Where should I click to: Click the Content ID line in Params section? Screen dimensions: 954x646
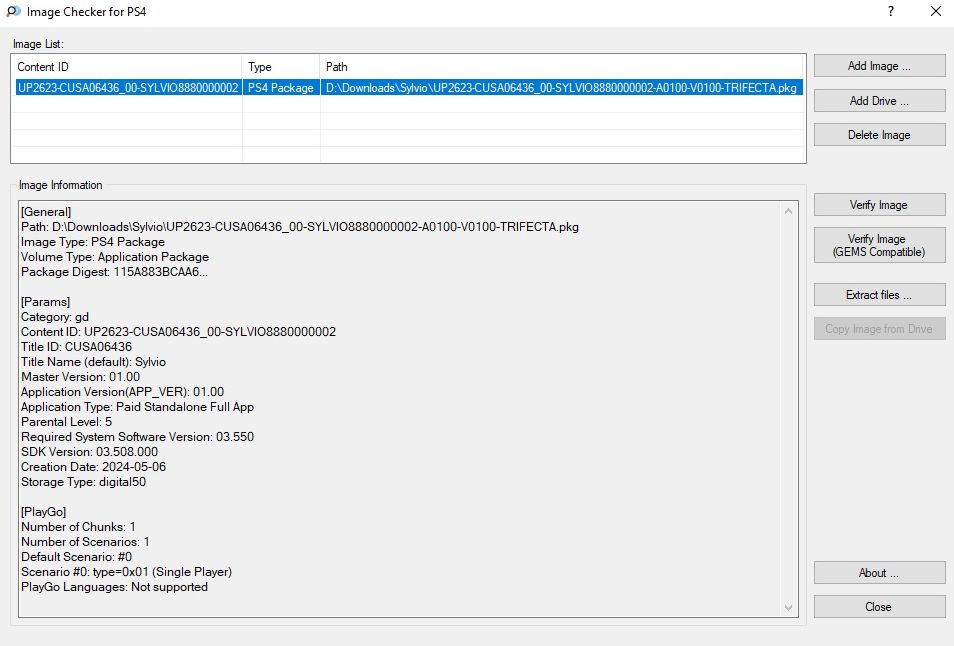tap(178, 332)
